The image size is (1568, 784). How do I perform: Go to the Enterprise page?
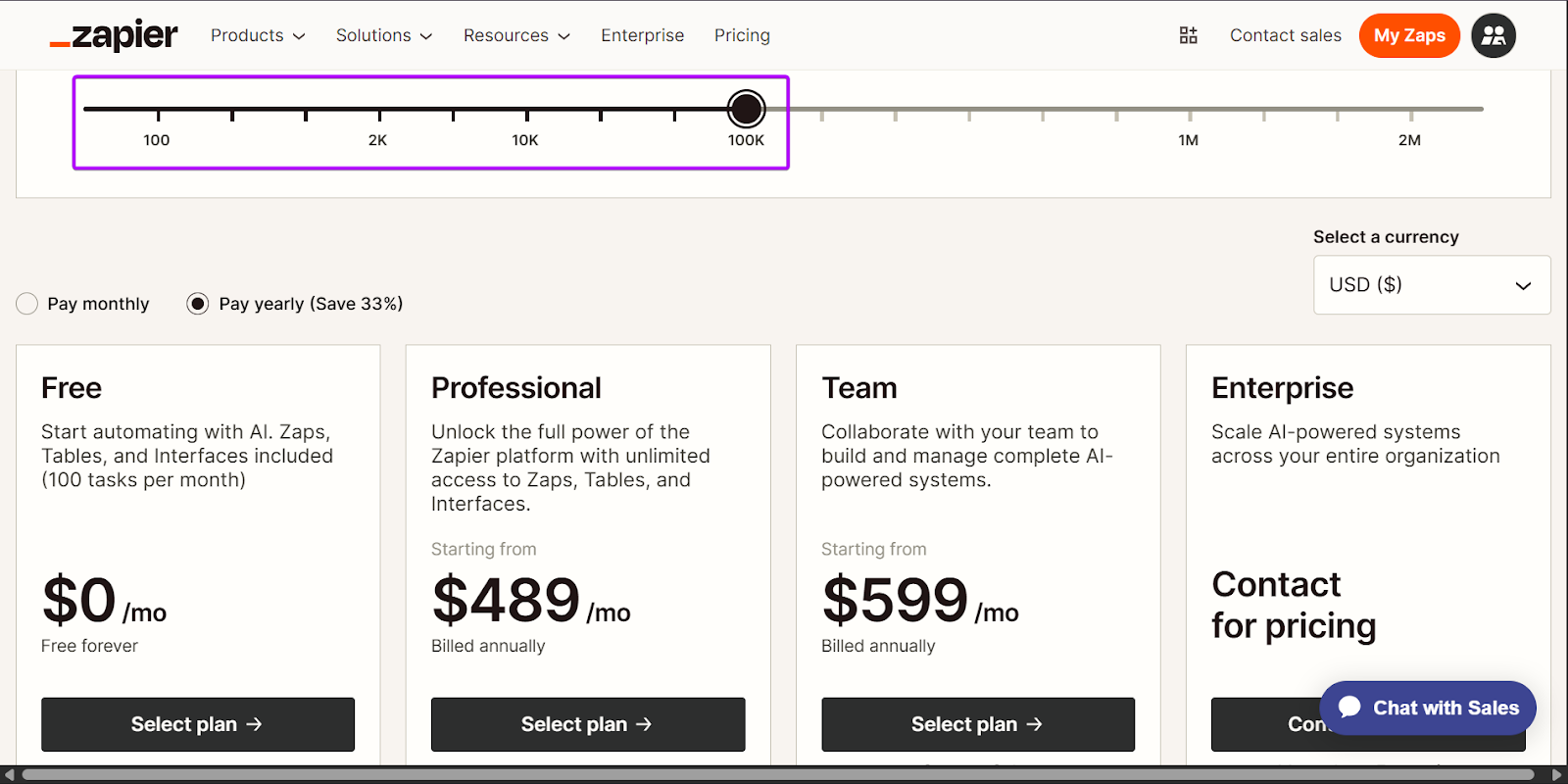click(642, 35)
